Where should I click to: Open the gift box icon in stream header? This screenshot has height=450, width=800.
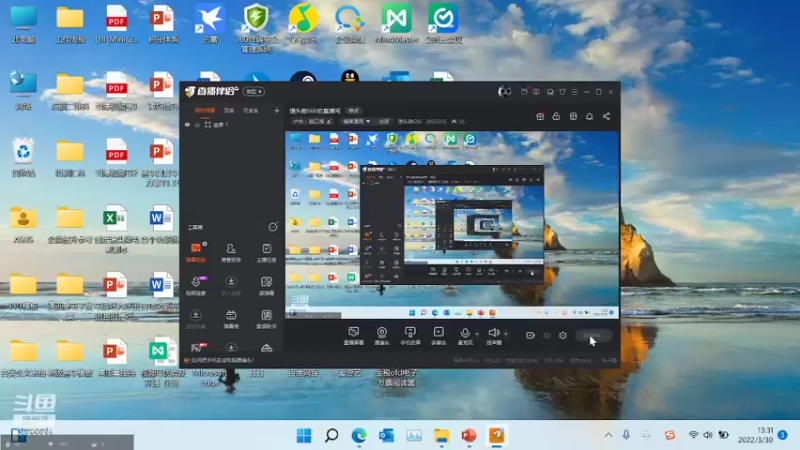tap(540, 116)
